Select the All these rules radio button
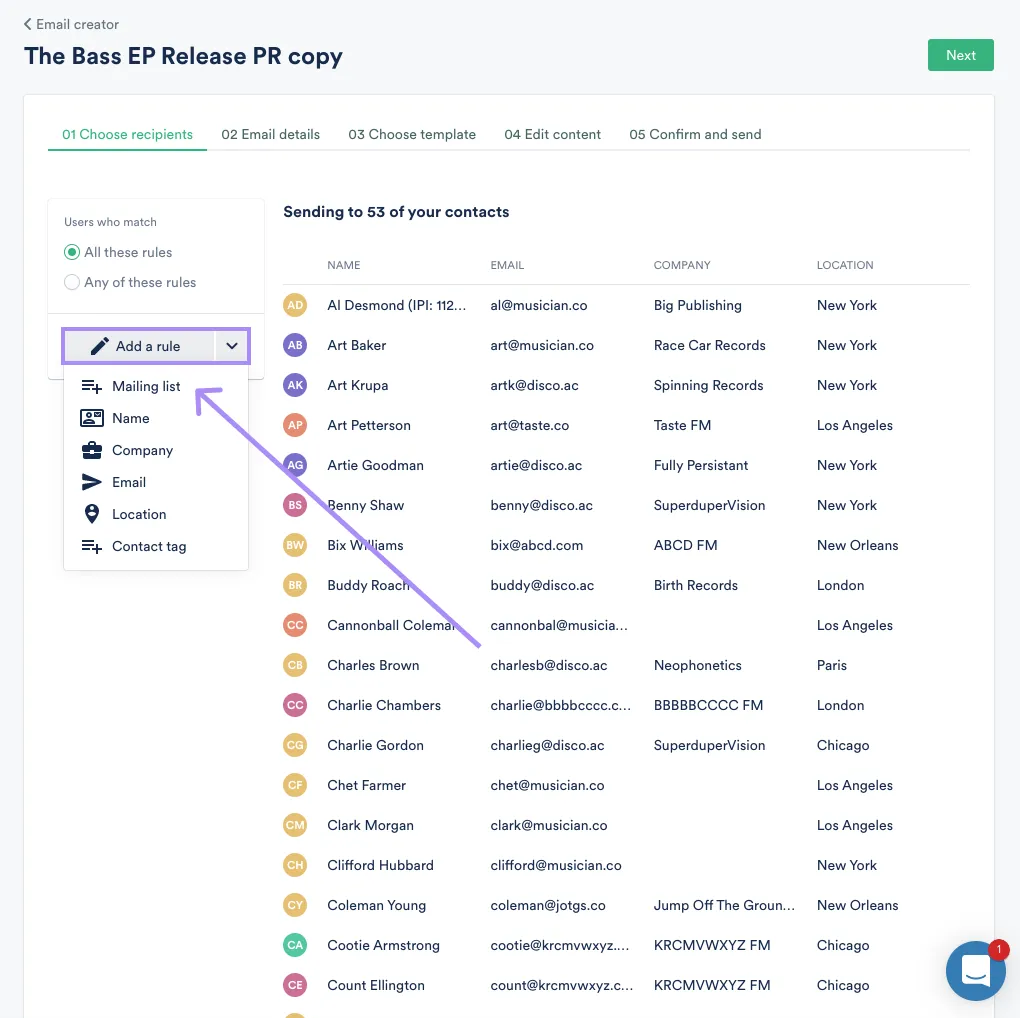Image resolution: width=1020 pixels, height=1018 pixels. [x=71, y=253]
